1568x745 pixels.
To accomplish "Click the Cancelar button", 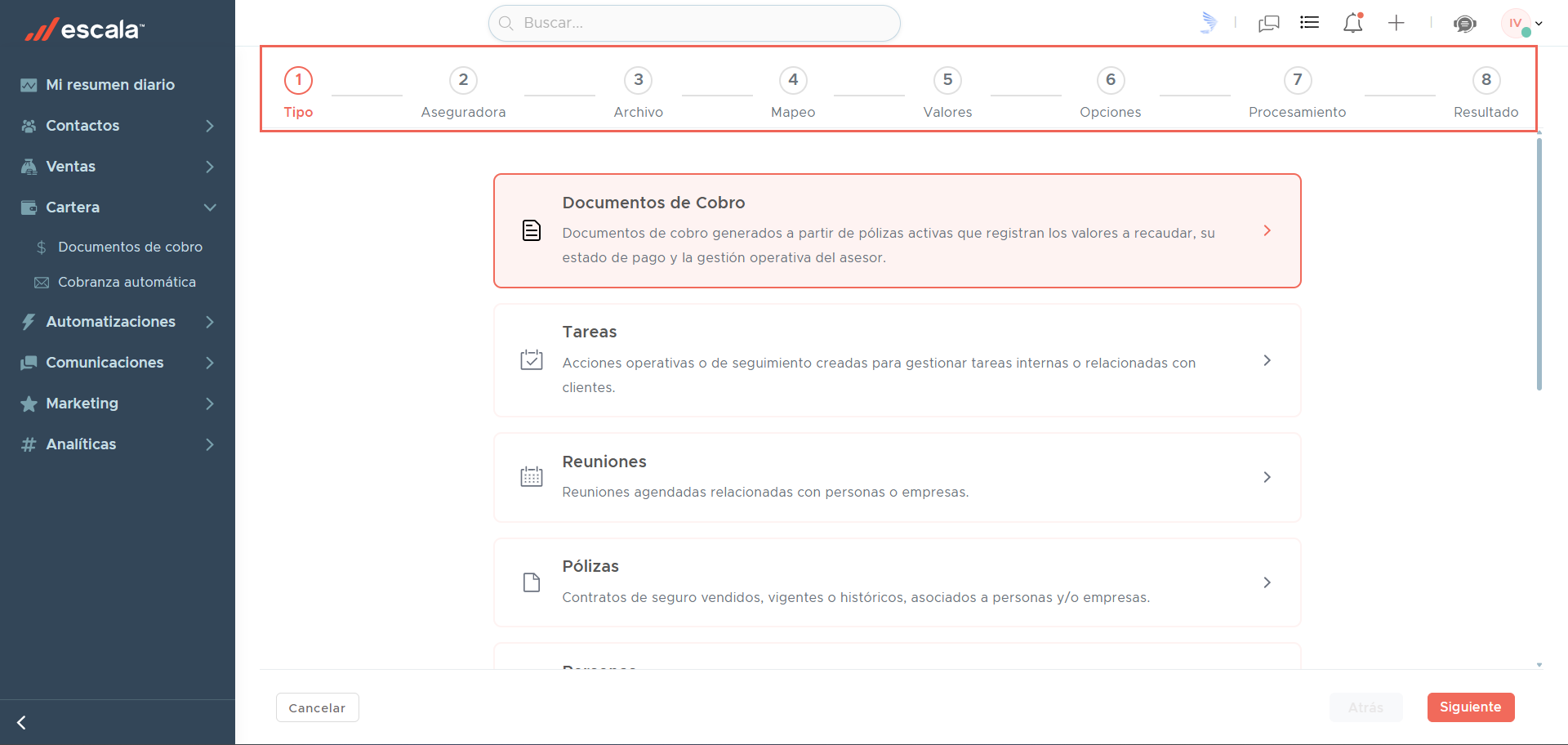I will [x=317, y=707].
